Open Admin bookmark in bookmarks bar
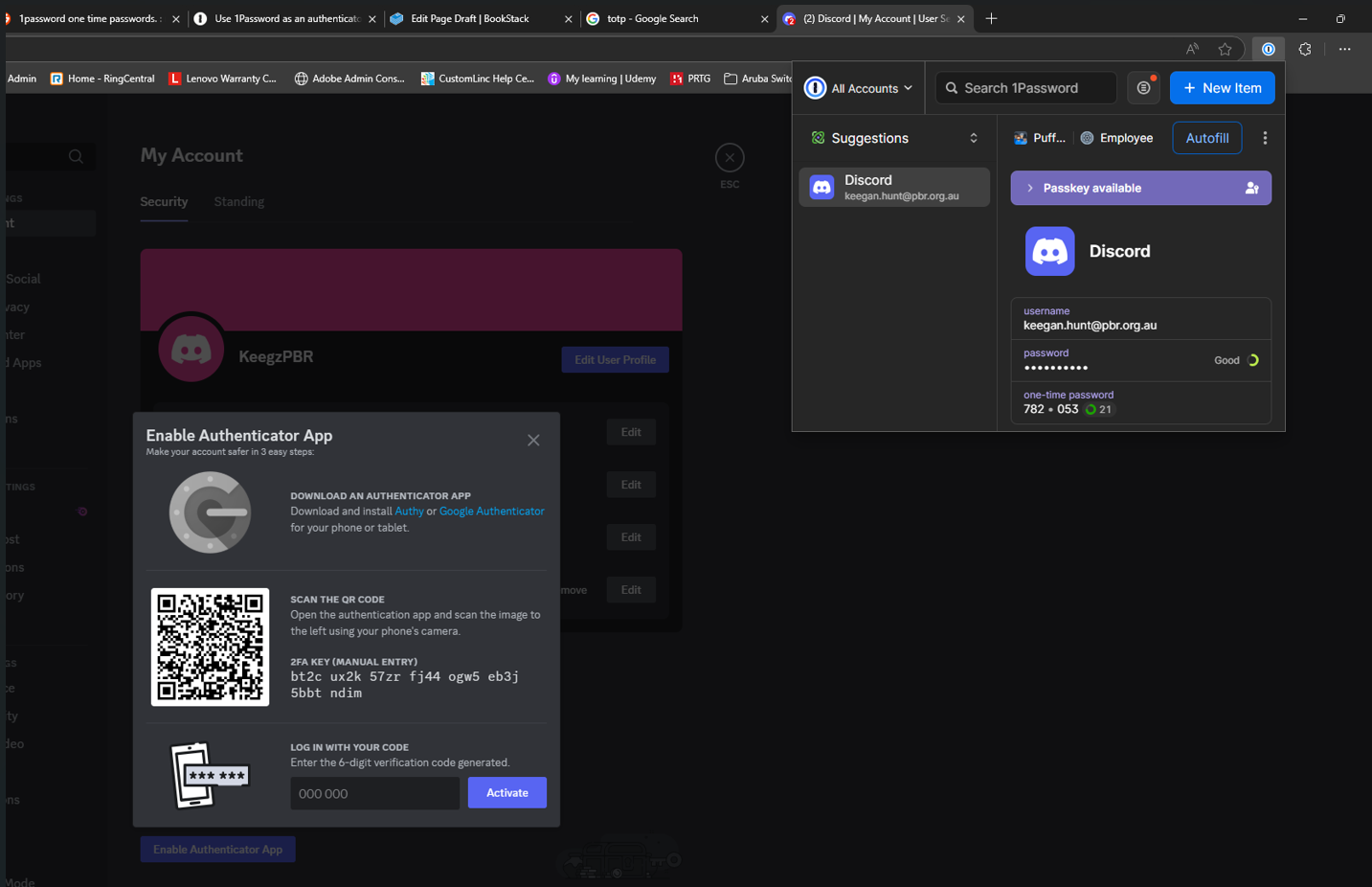The width and height of the screenshot is (1372, 887). point(21,79)
